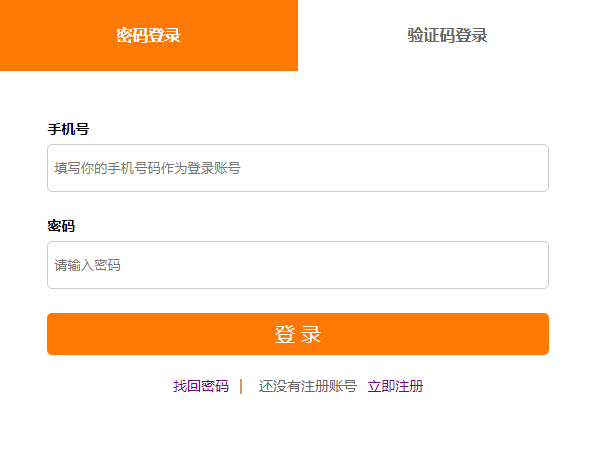Click the 手机号 field label
Screen dimensions: 595x462
click(x=68, y=129)
